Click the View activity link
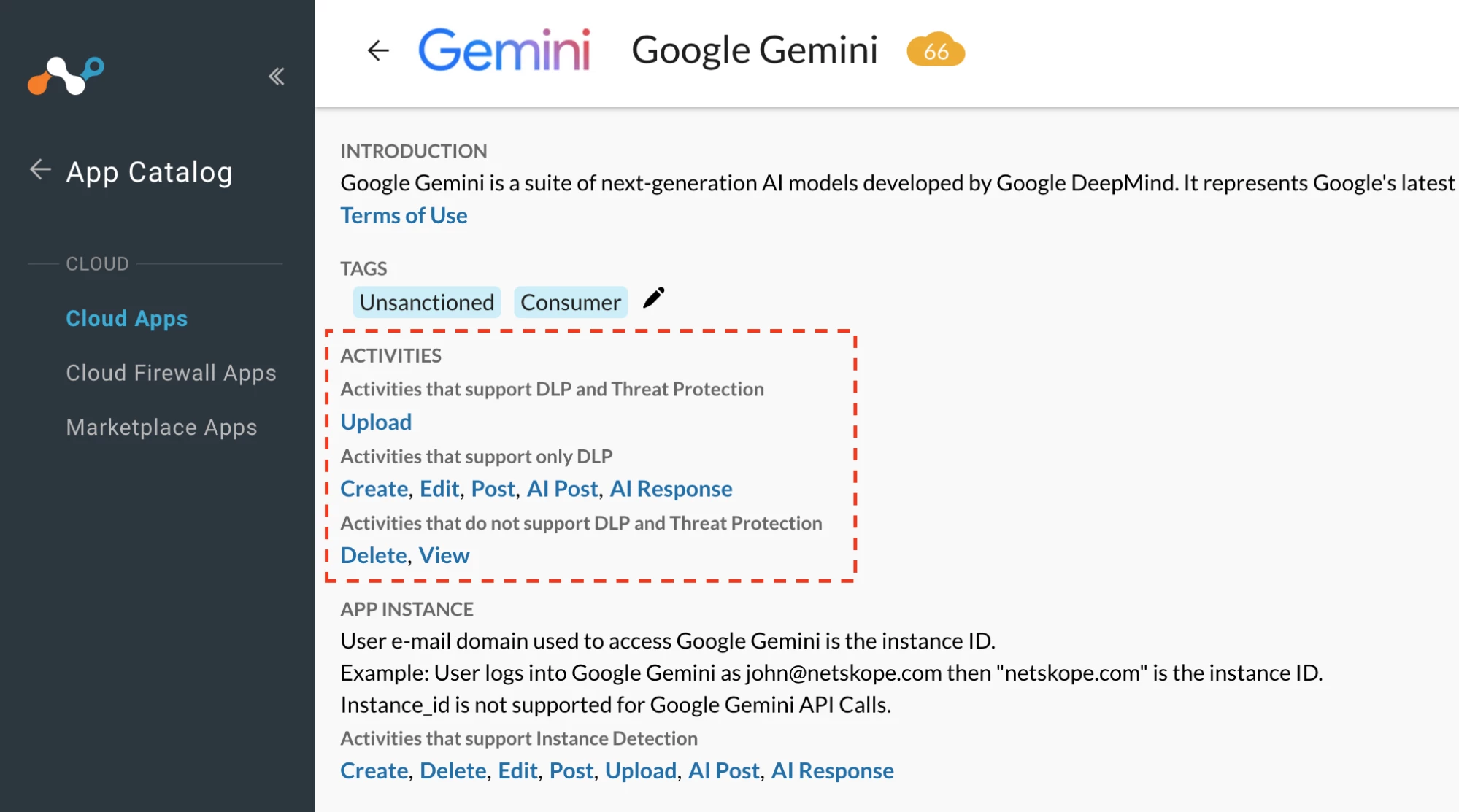 coord(444,555)
